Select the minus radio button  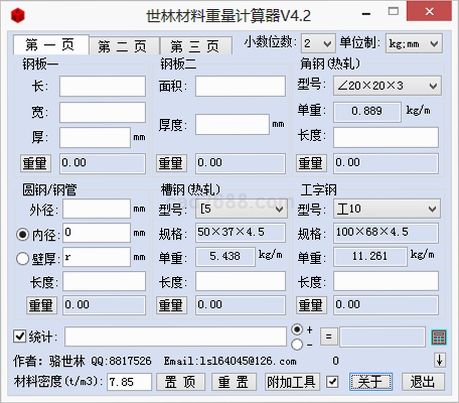pyautogui.click(x=297, y=344)
